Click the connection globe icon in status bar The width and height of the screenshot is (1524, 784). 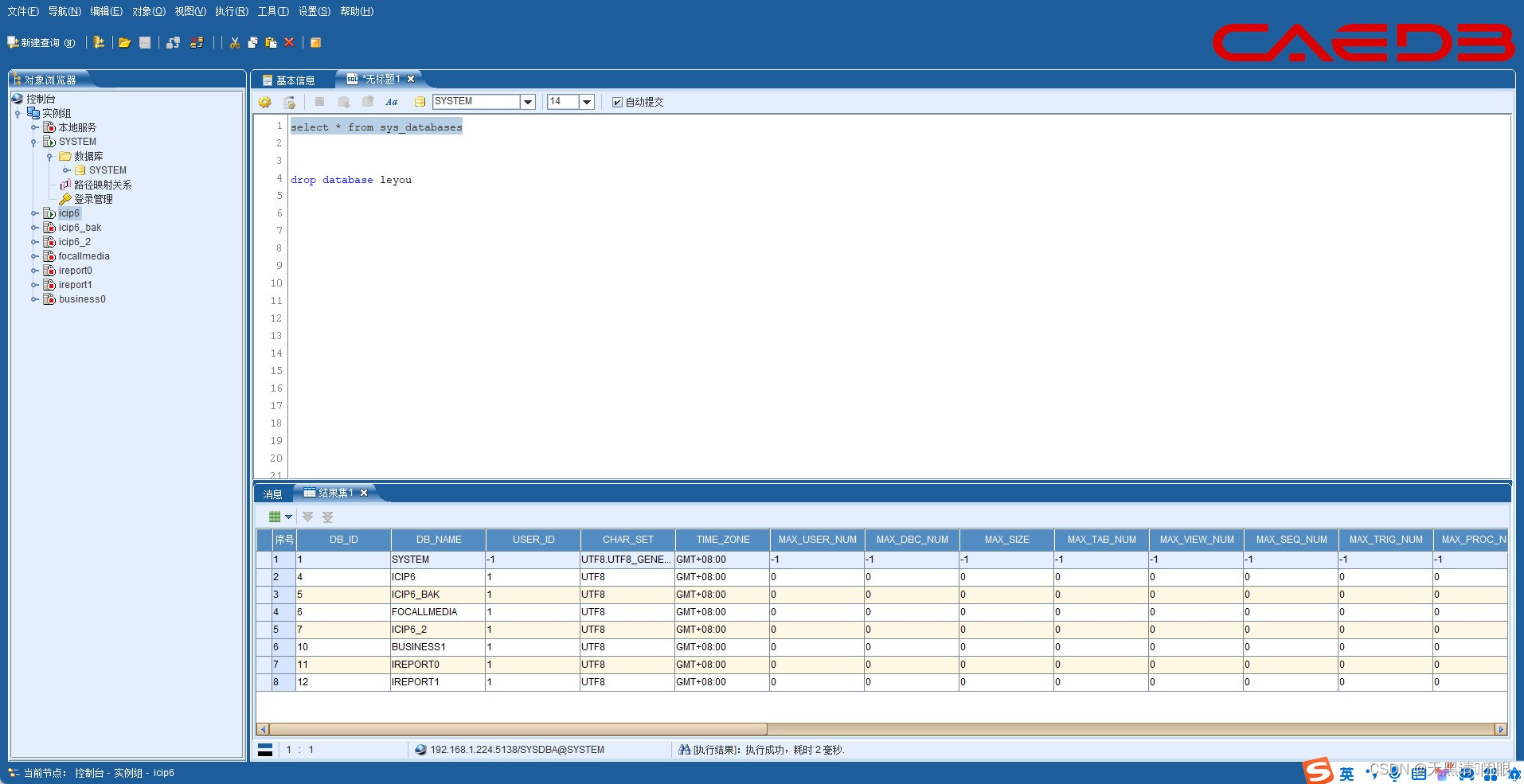click(421, 750)
